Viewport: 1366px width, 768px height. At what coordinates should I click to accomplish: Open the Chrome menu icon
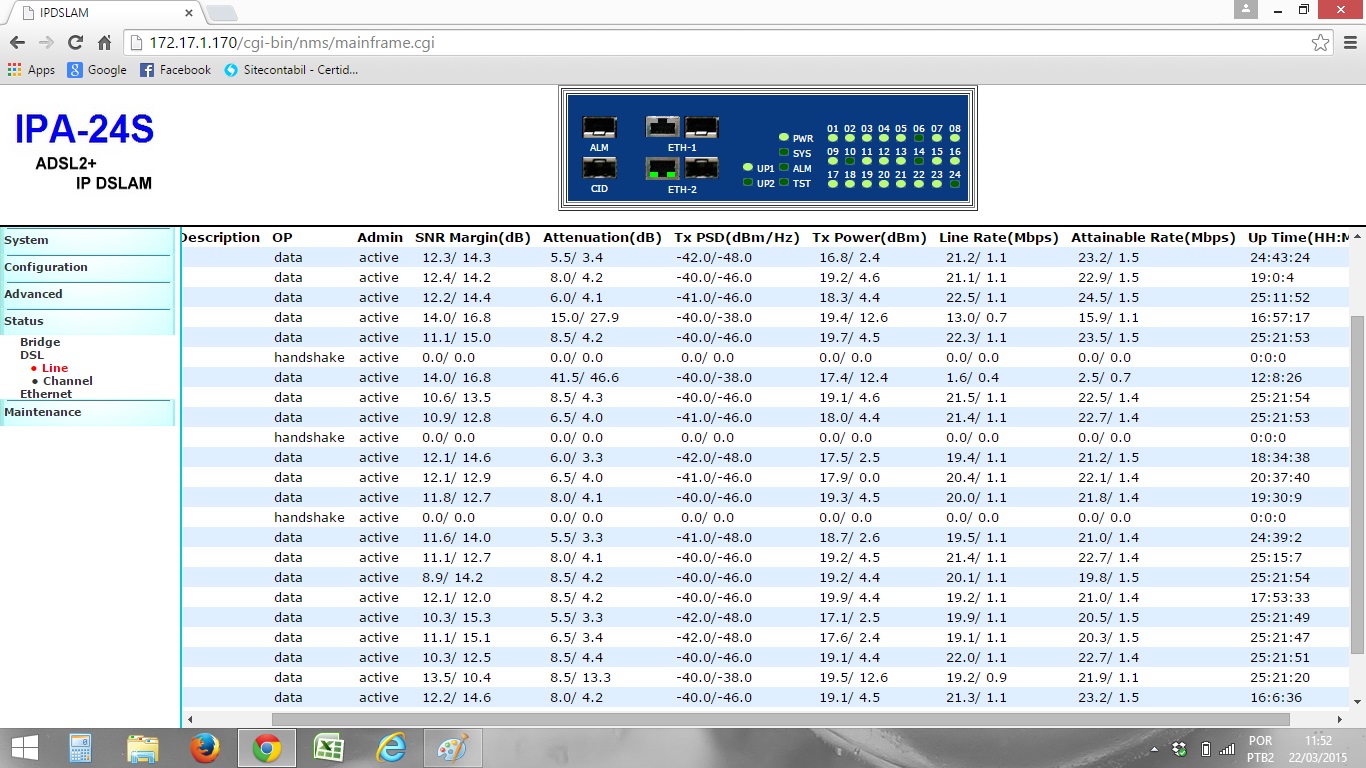[x=1349, y=43]
